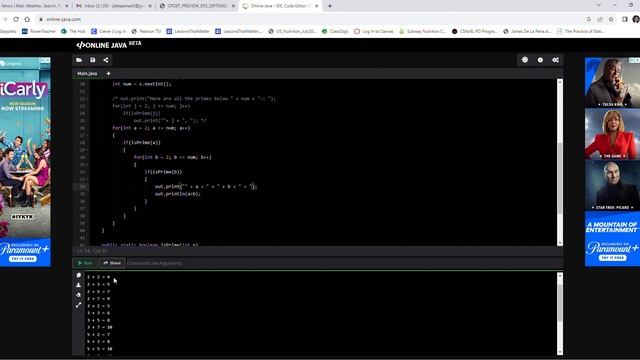Open the Pearson TSI bookmark
The height and width of the screenshot is (360, 640).
(x=146, y=31)
